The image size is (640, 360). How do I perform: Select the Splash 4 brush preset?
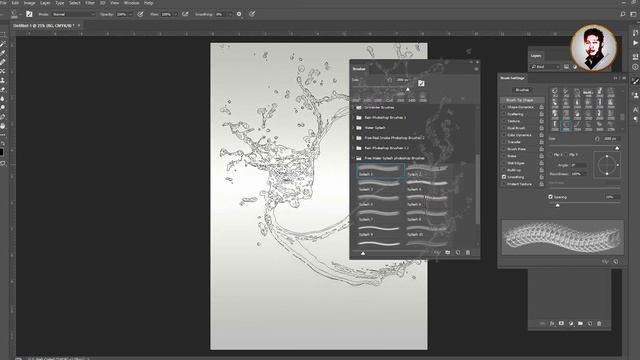click(428, 186)
